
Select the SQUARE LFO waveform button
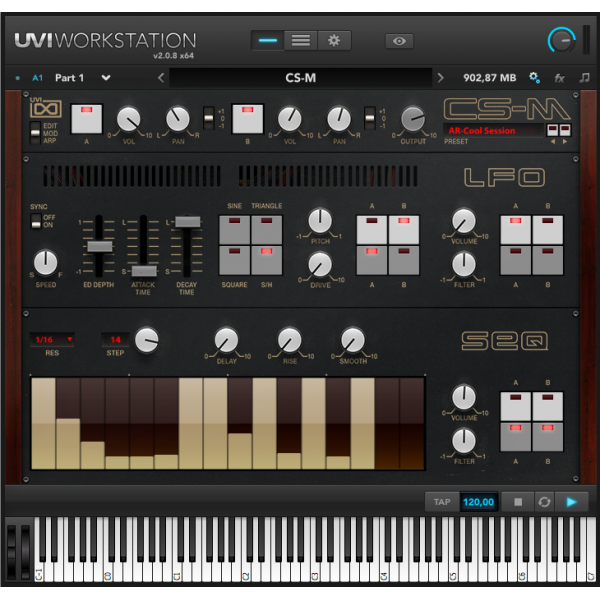235,260
